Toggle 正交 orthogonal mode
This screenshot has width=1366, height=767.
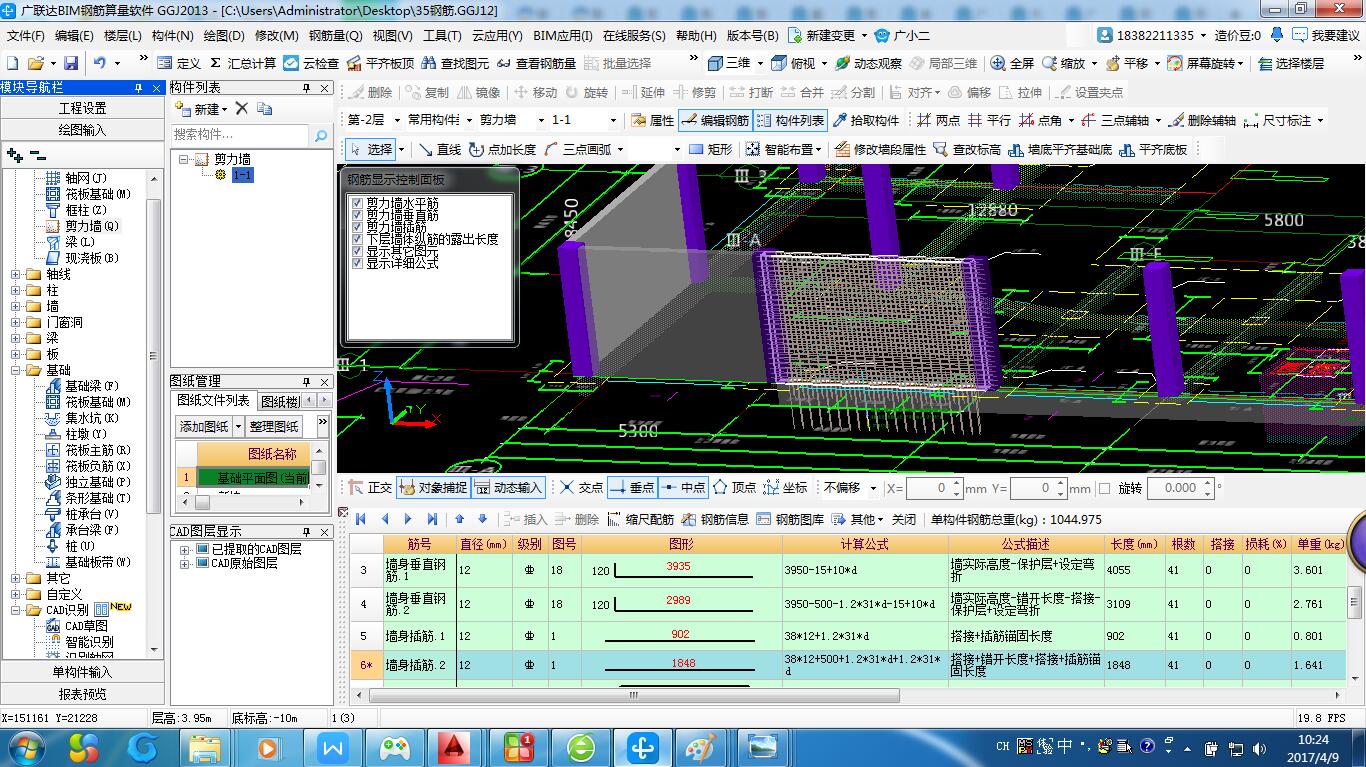click(x=369, y=488)
